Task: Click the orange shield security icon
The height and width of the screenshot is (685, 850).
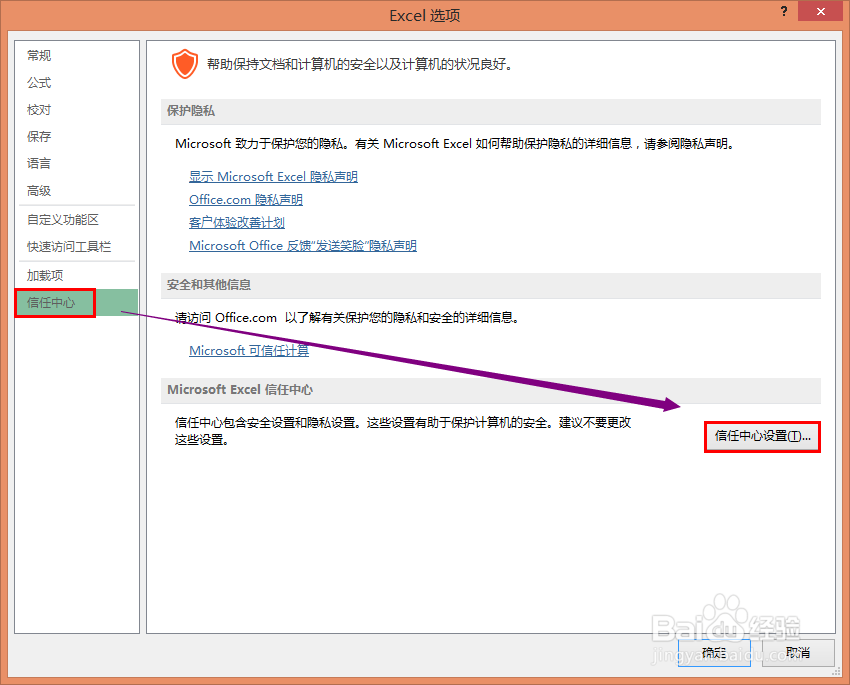Action: click(185, 64)
